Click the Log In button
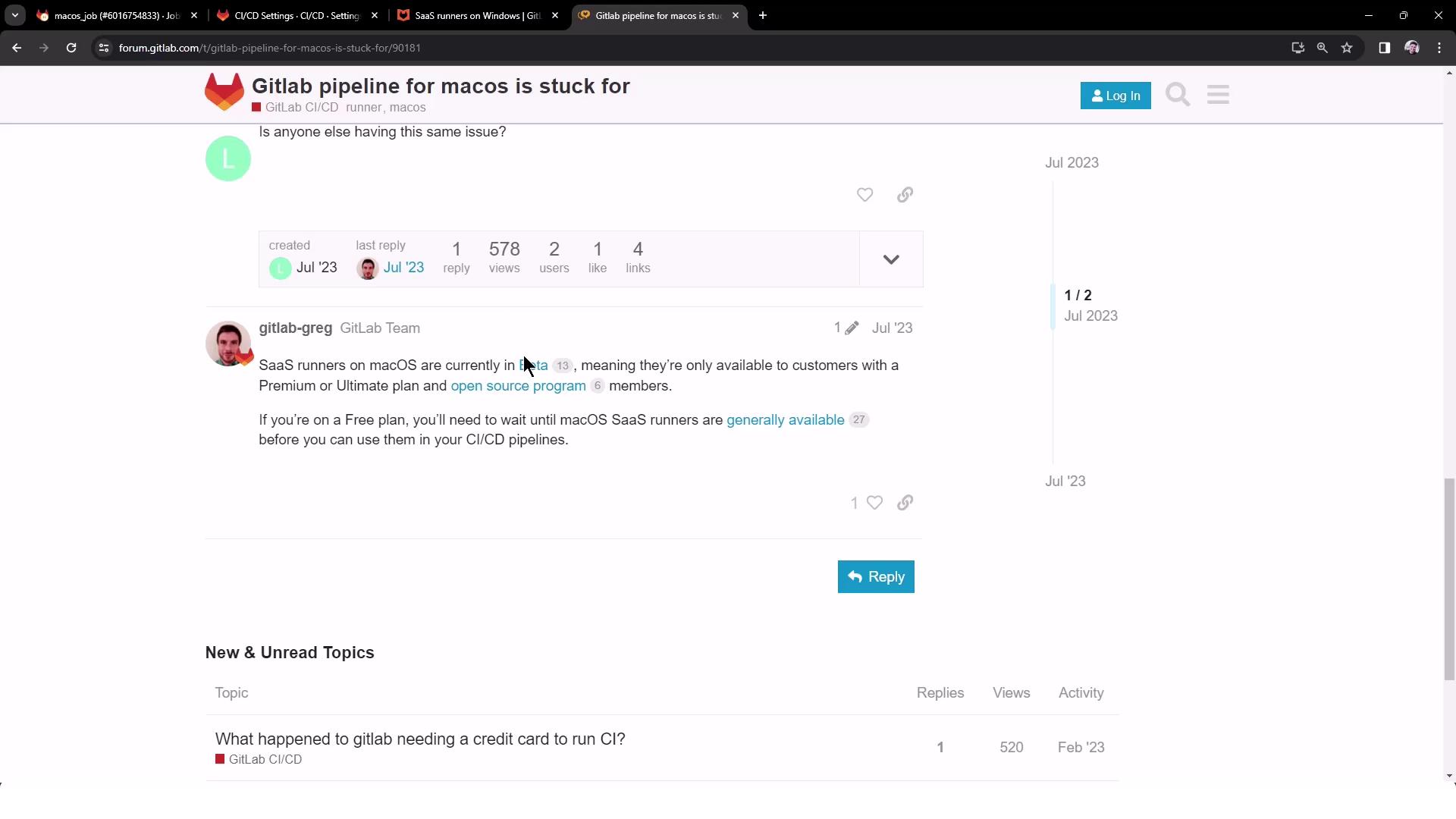Image resolution: width=1456 pixels, height=819 pixels. [1115, 96]
